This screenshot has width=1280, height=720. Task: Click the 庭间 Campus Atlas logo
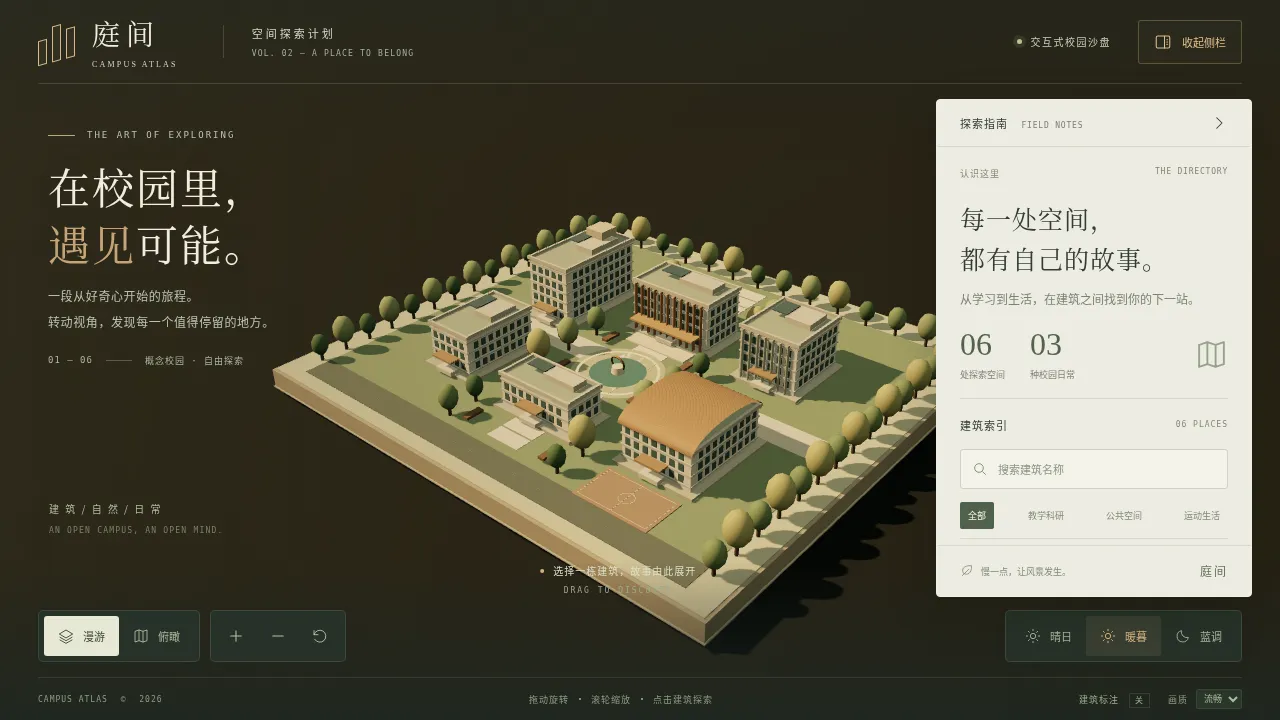107,43
